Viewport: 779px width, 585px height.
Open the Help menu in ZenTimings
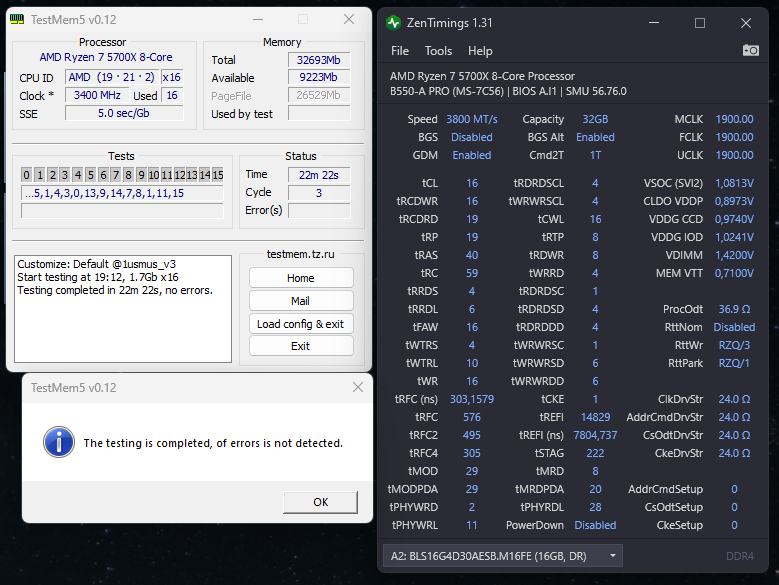point(480,51)
